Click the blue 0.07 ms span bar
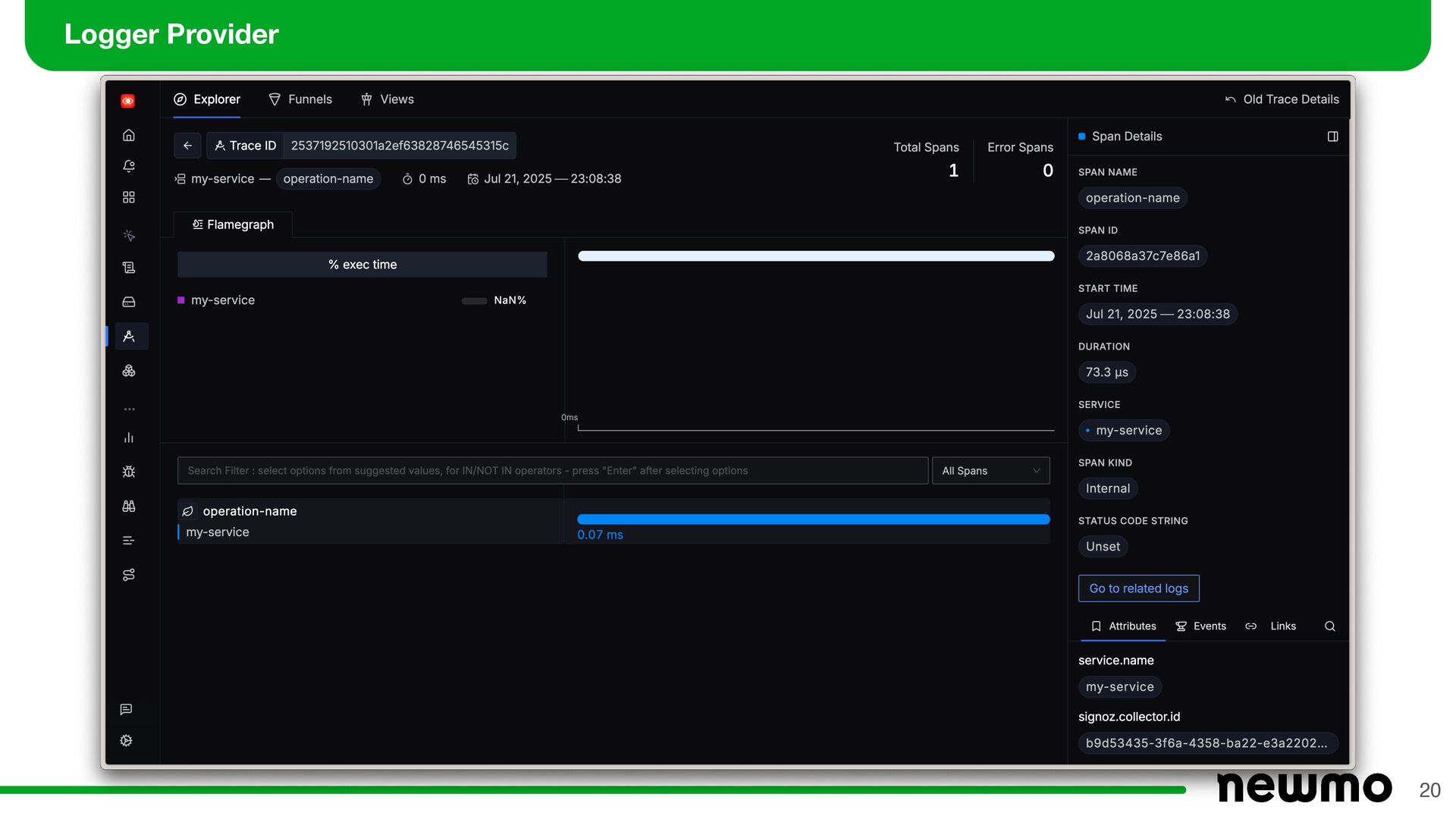Viewport: 1456px width, 819px height. tap(813, 519)
